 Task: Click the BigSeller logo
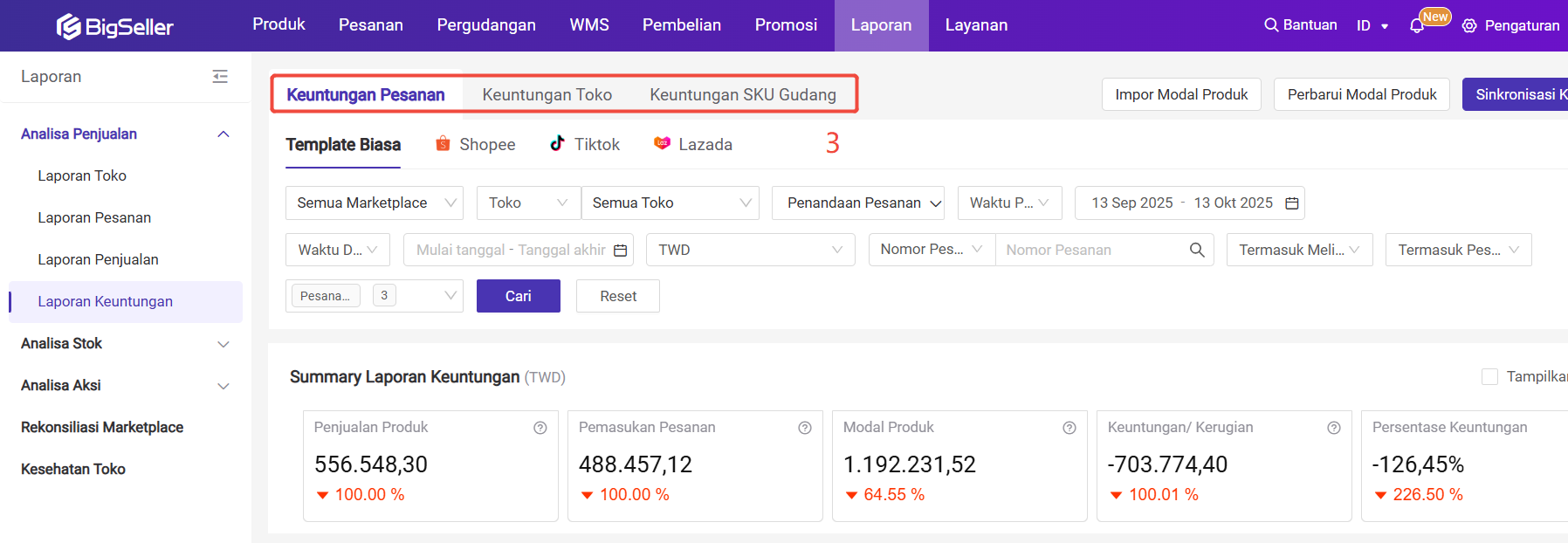tap(114, 26)
